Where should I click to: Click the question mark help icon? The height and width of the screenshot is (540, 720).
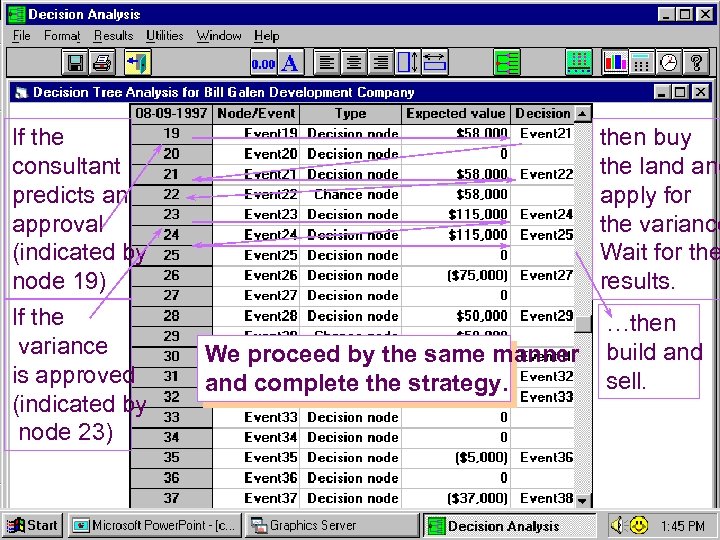(x=696, y=62)
